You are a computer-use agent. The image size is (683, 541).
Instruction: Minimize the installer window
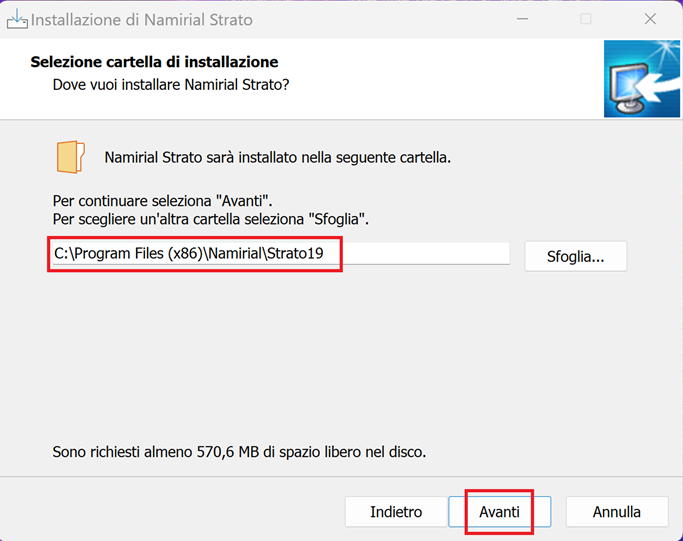522,19
